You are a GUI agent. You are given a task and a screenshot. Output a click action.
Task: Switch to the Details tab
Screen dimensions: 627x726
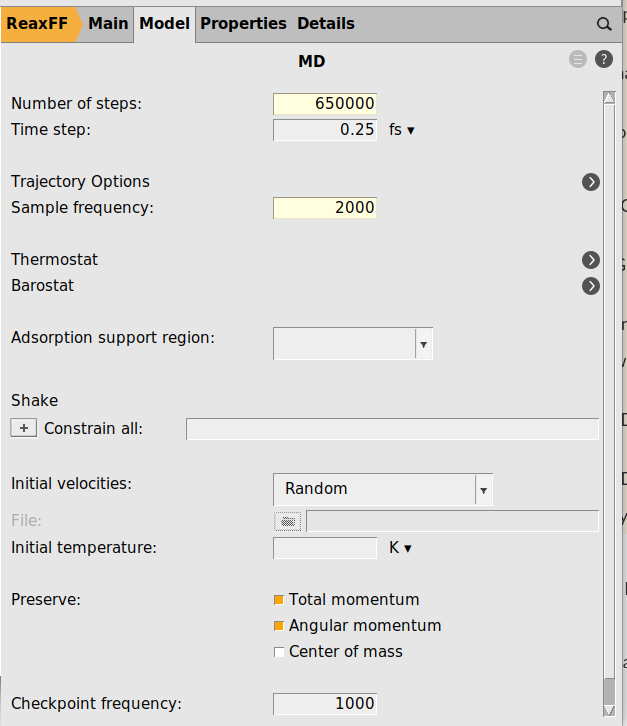[325, 23]
